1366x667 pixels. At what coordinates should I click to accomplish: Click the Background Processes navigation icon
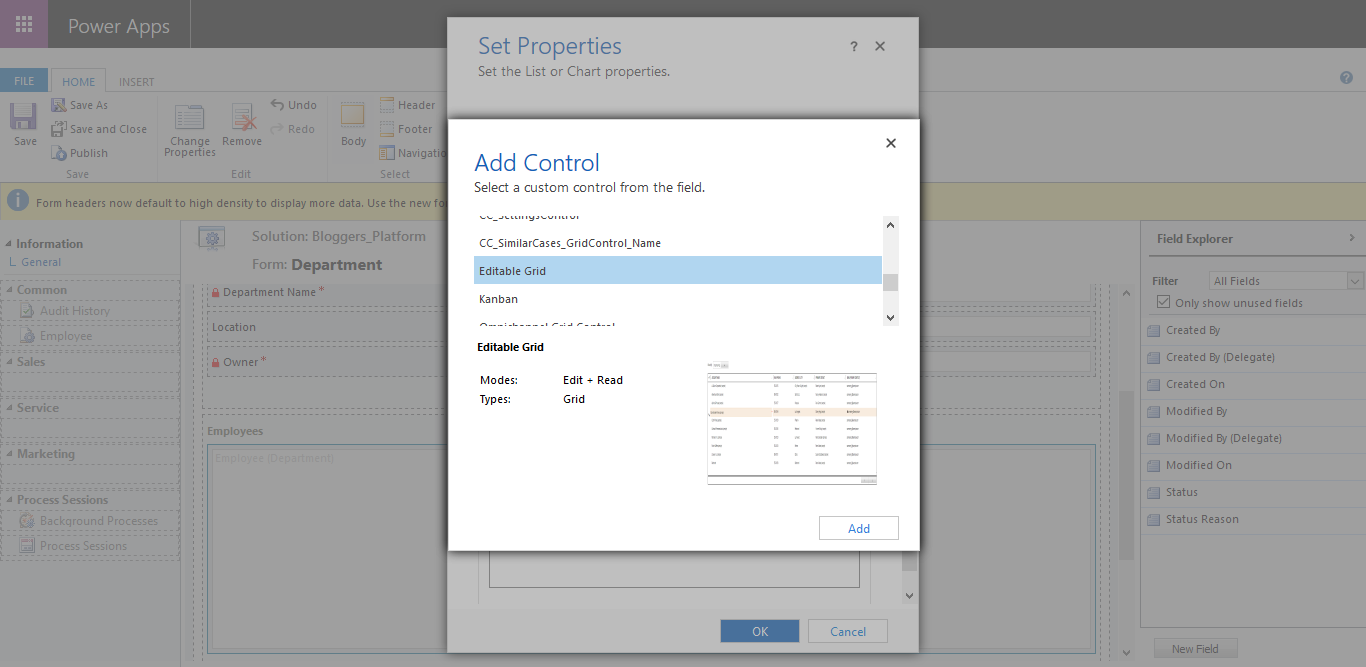pyautogui.click(x=28, y=521)
